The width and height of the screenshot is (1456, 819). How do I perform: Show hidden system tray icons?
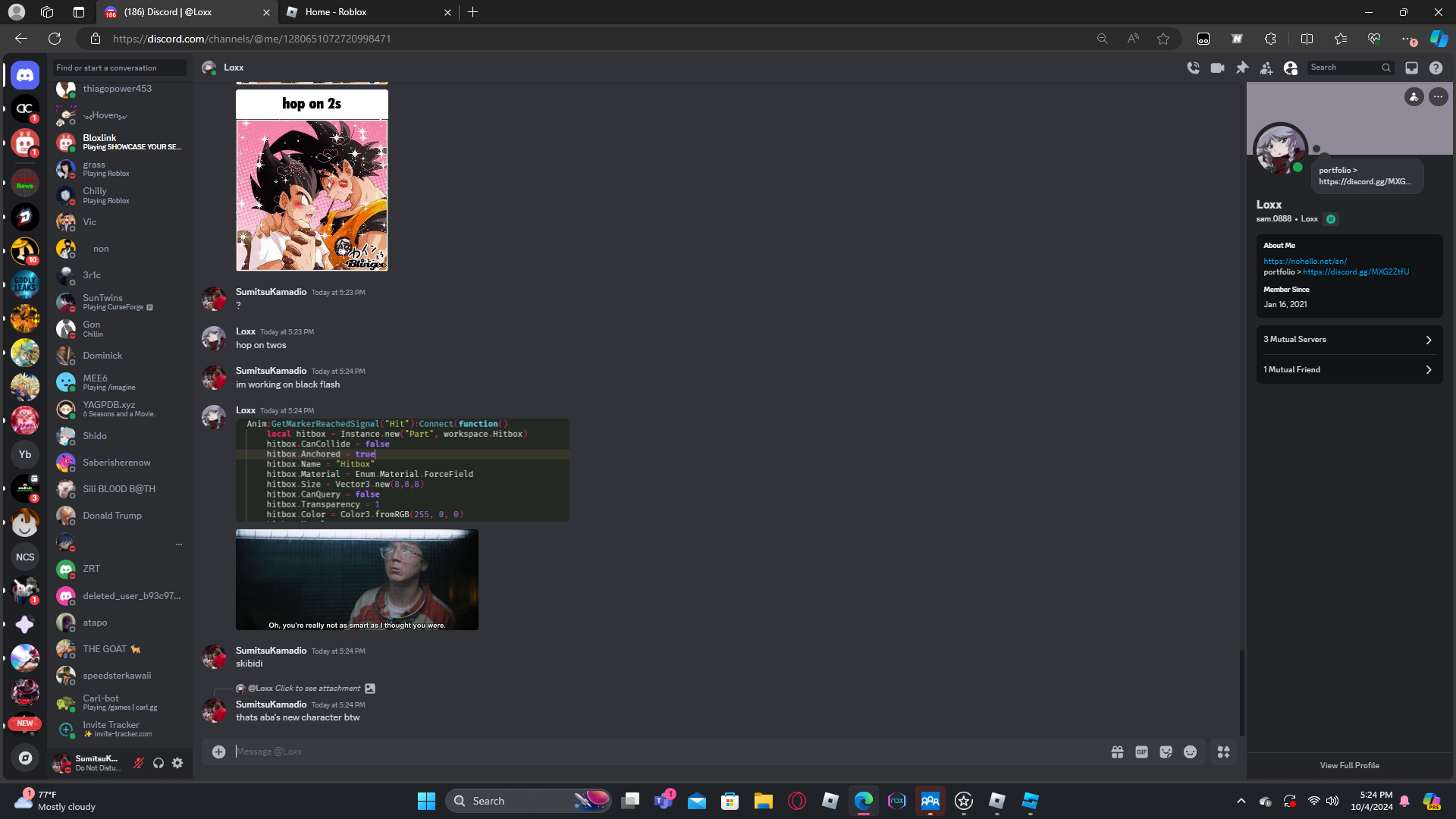coord(1241,801)
